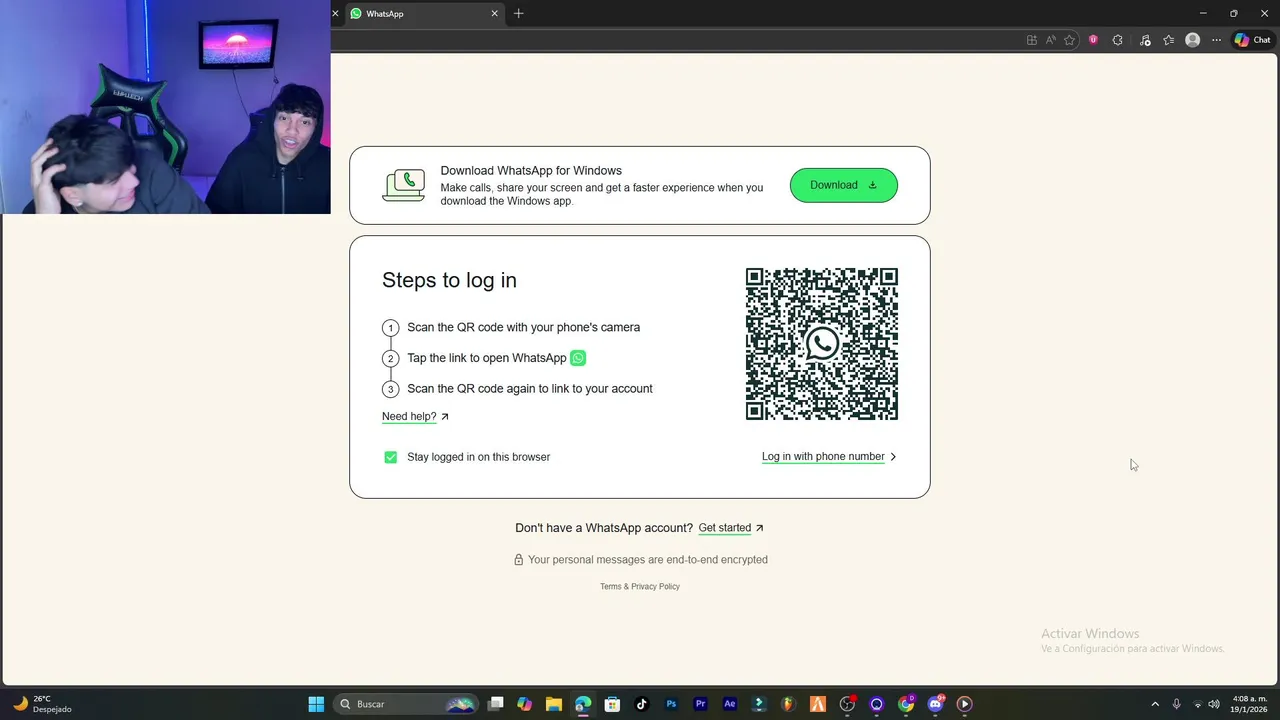This screenshot has height=720, width=1280.
Task: Open the Windows Start menu
Action: click(316, 704)
